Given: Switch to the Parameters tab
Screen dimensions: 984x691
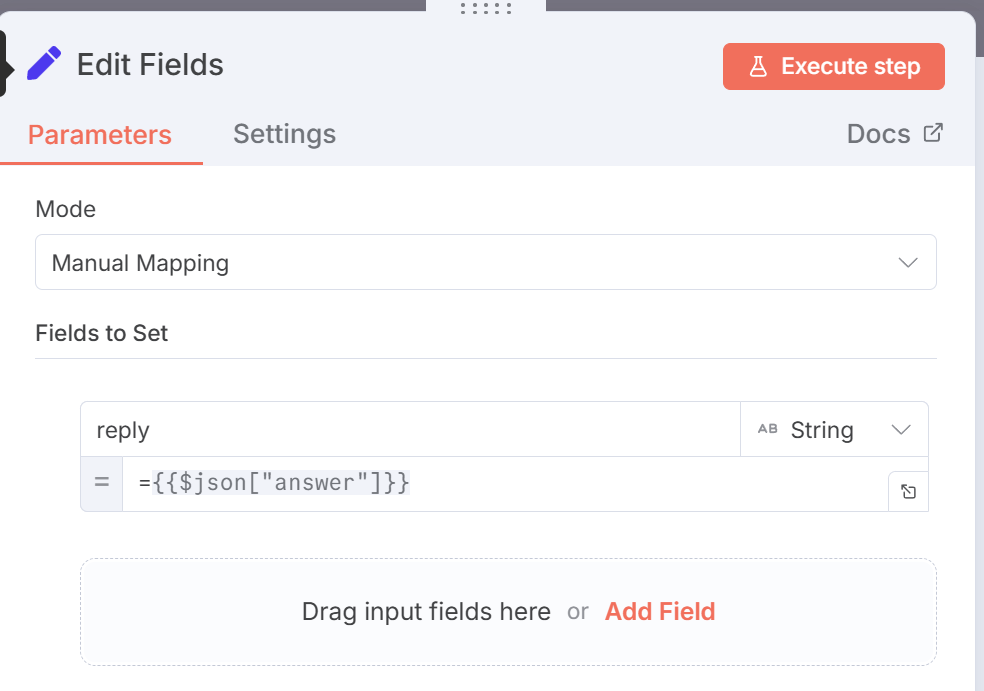Looking at the screenshot, I should tap(100, 134).
